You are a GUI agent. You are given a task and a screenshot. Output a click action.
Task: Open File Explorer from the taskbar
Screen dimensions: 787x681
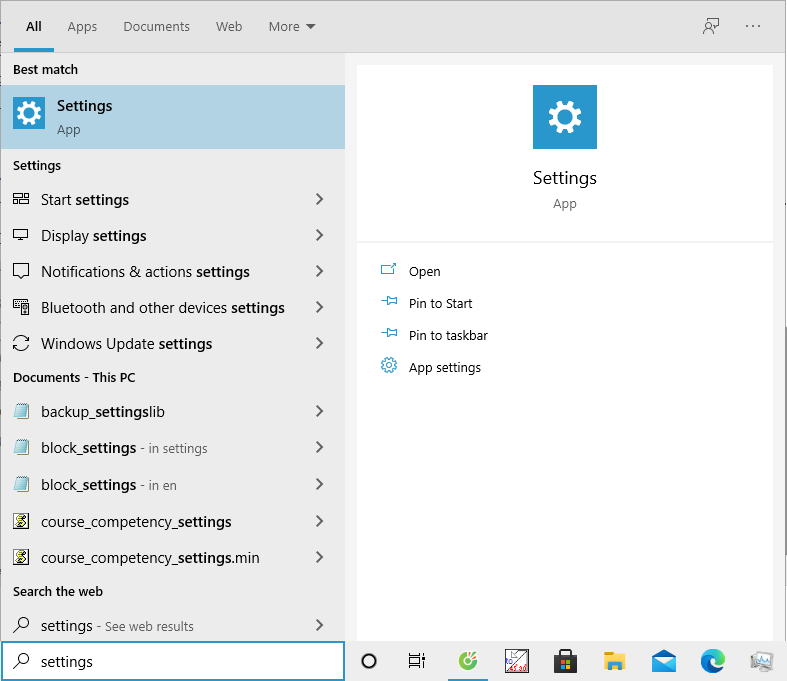pos(614,661)
